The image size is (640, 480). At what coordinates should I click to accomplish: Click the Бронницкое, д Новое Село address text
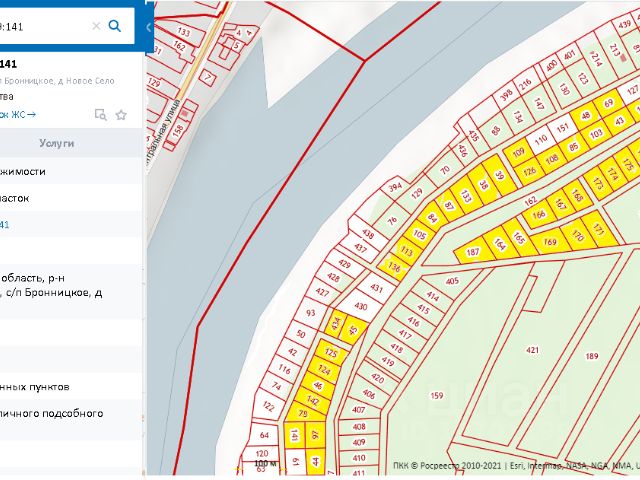pos(57,81)
